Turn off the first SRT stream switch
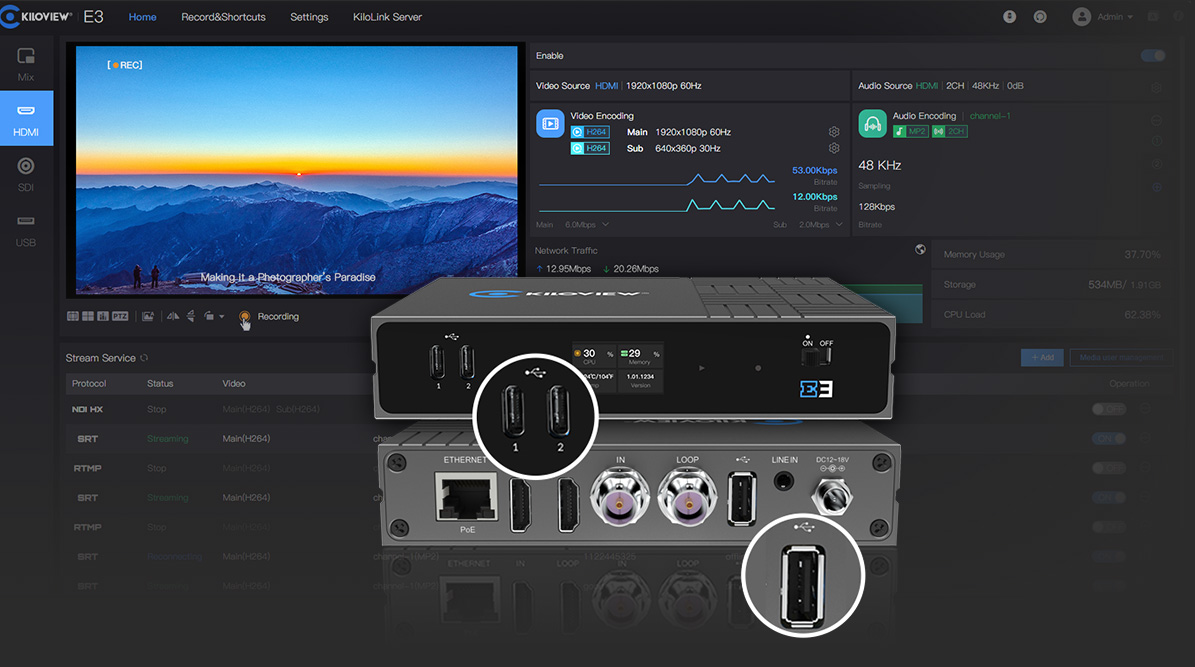 coord(1107,439)
